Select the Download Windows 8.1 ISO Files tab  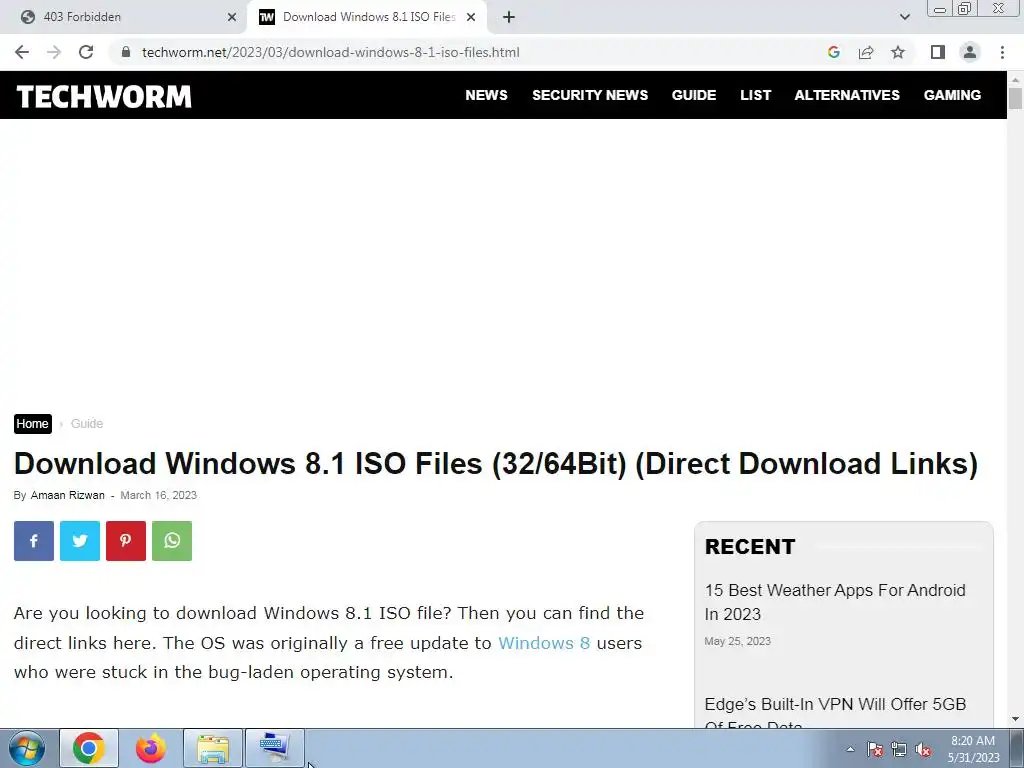(367, 18)
